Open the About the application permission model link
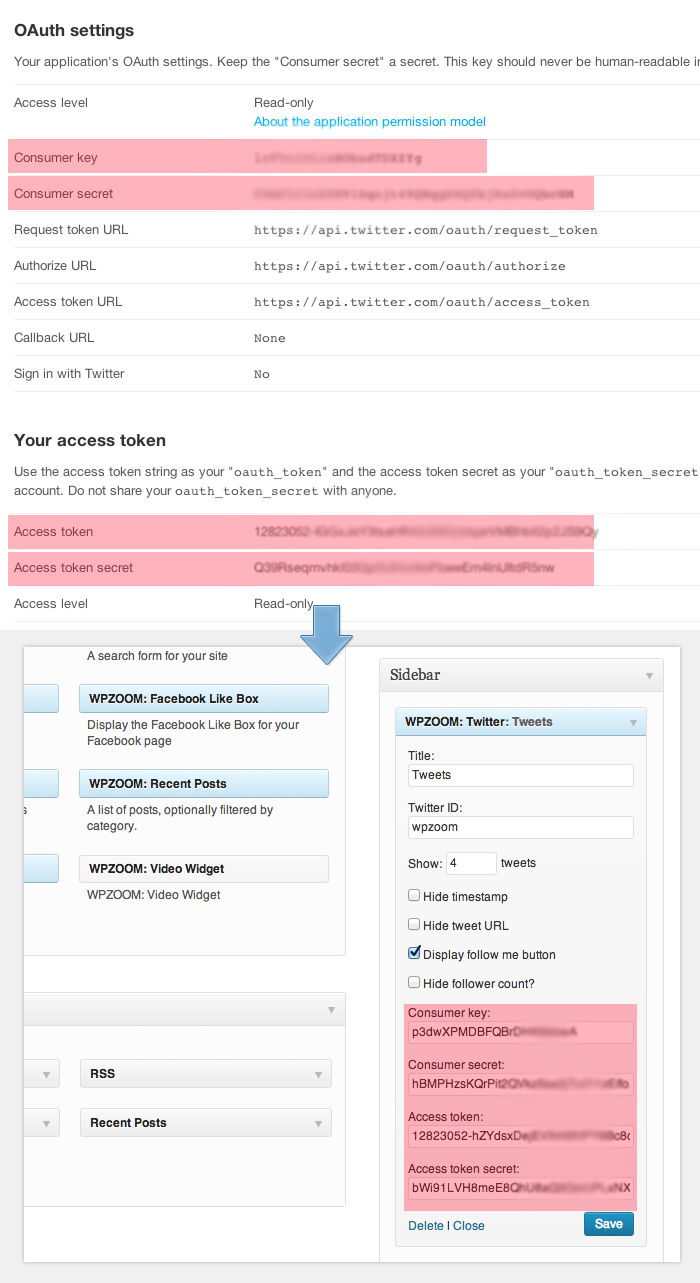Image resolution: width=700 pixels, height=1283 pixels. coord(370,122)
